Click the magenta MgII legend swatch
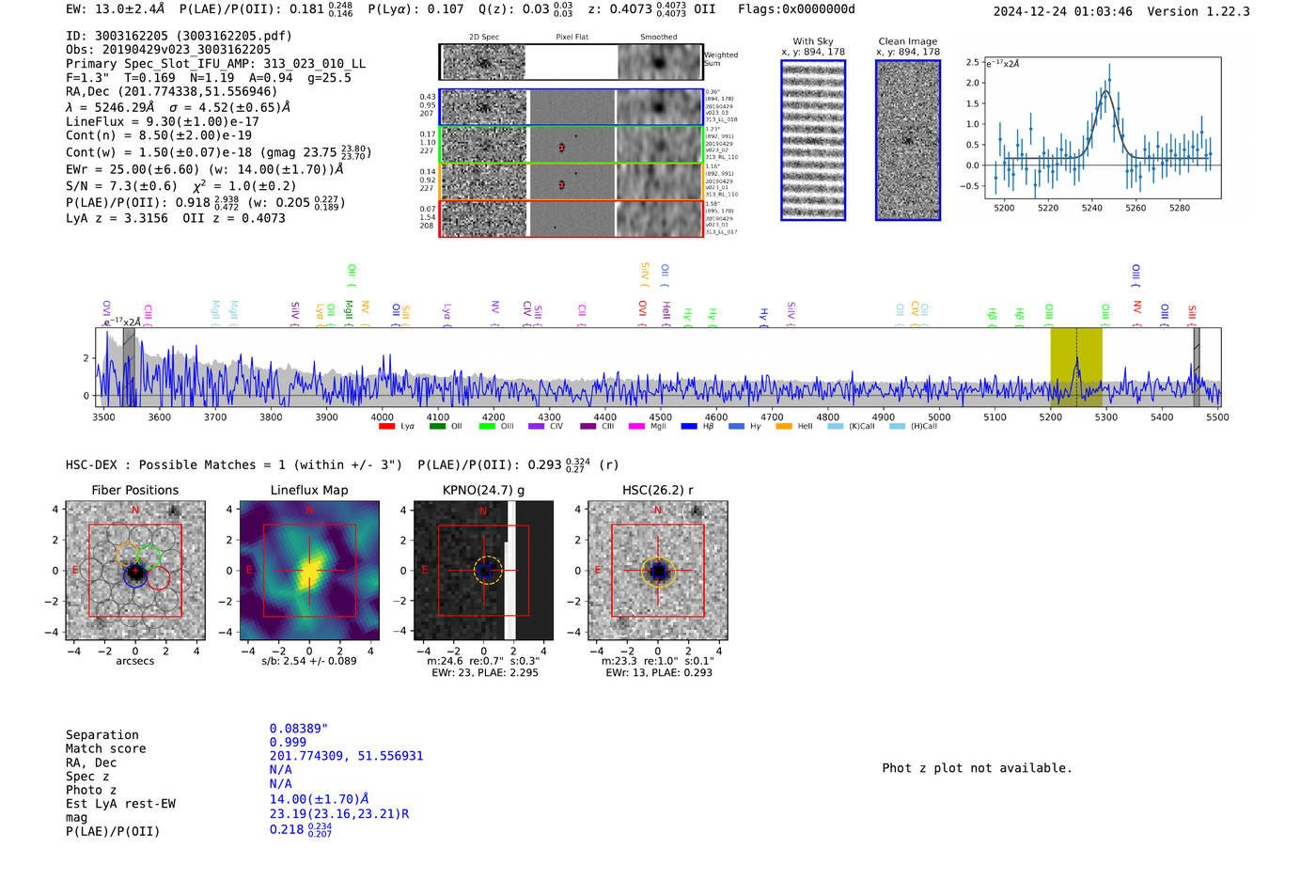1316x896 pixels. tap(637, 427)
